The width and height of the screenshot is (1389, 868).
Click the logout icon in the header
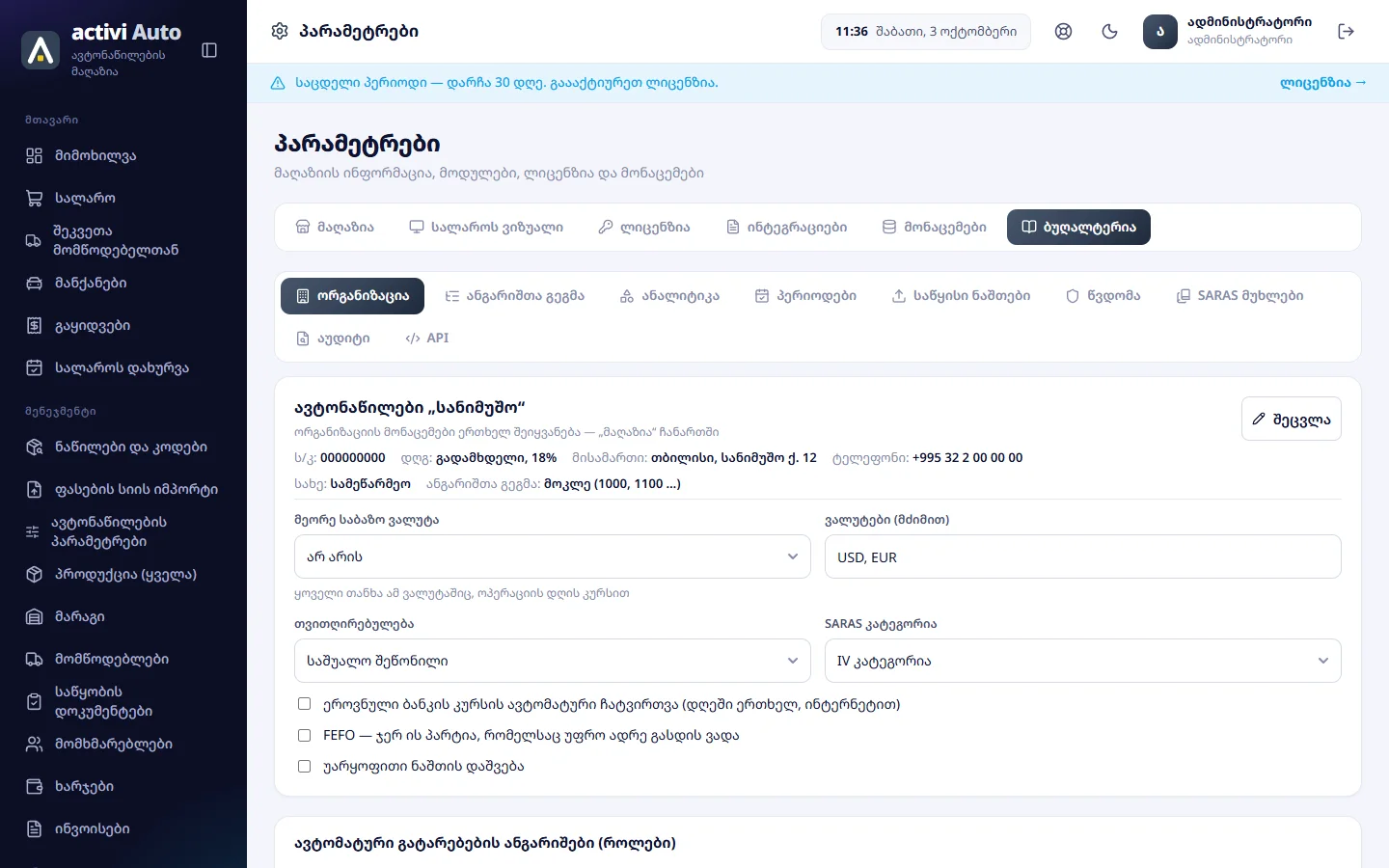(x=1347, y=32)
